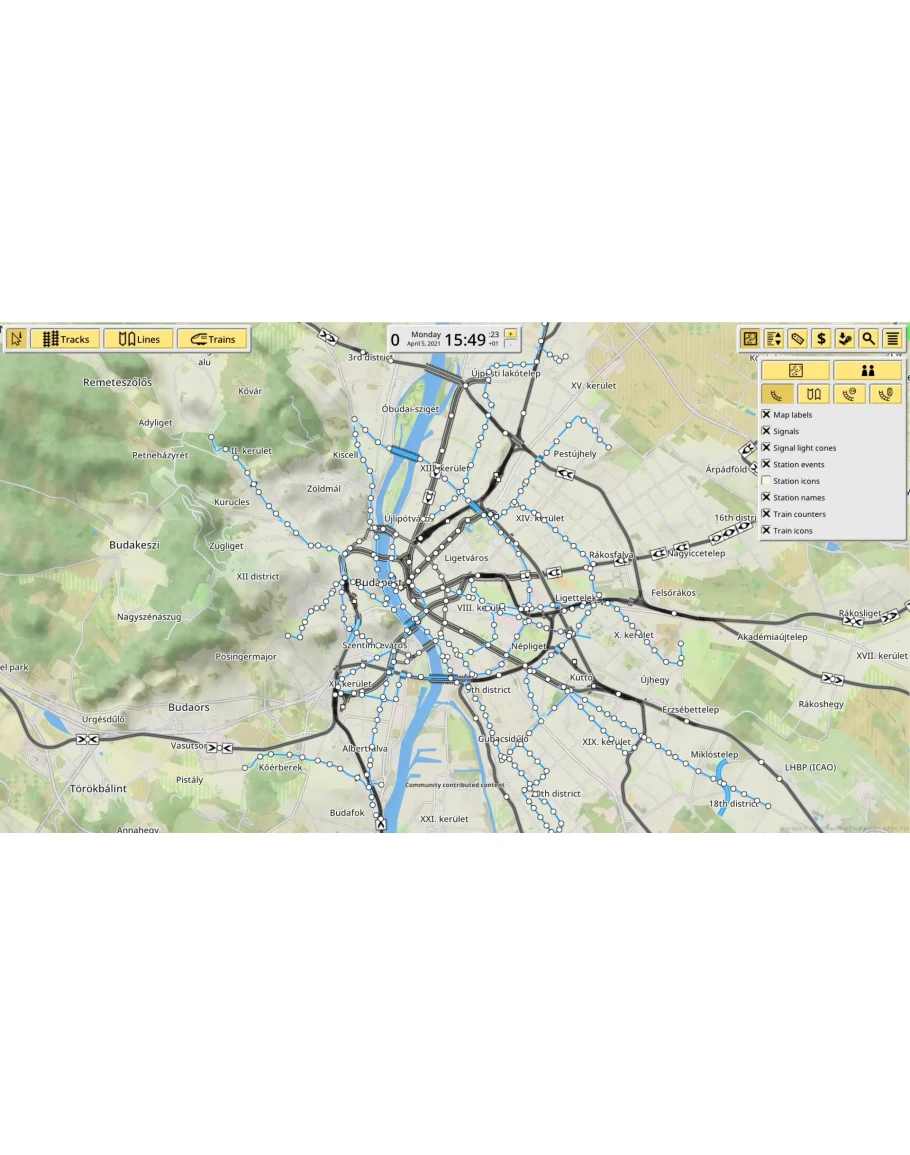Click the save/download icon
This screenshot has height=1155, width=910.
click(845, 339)
